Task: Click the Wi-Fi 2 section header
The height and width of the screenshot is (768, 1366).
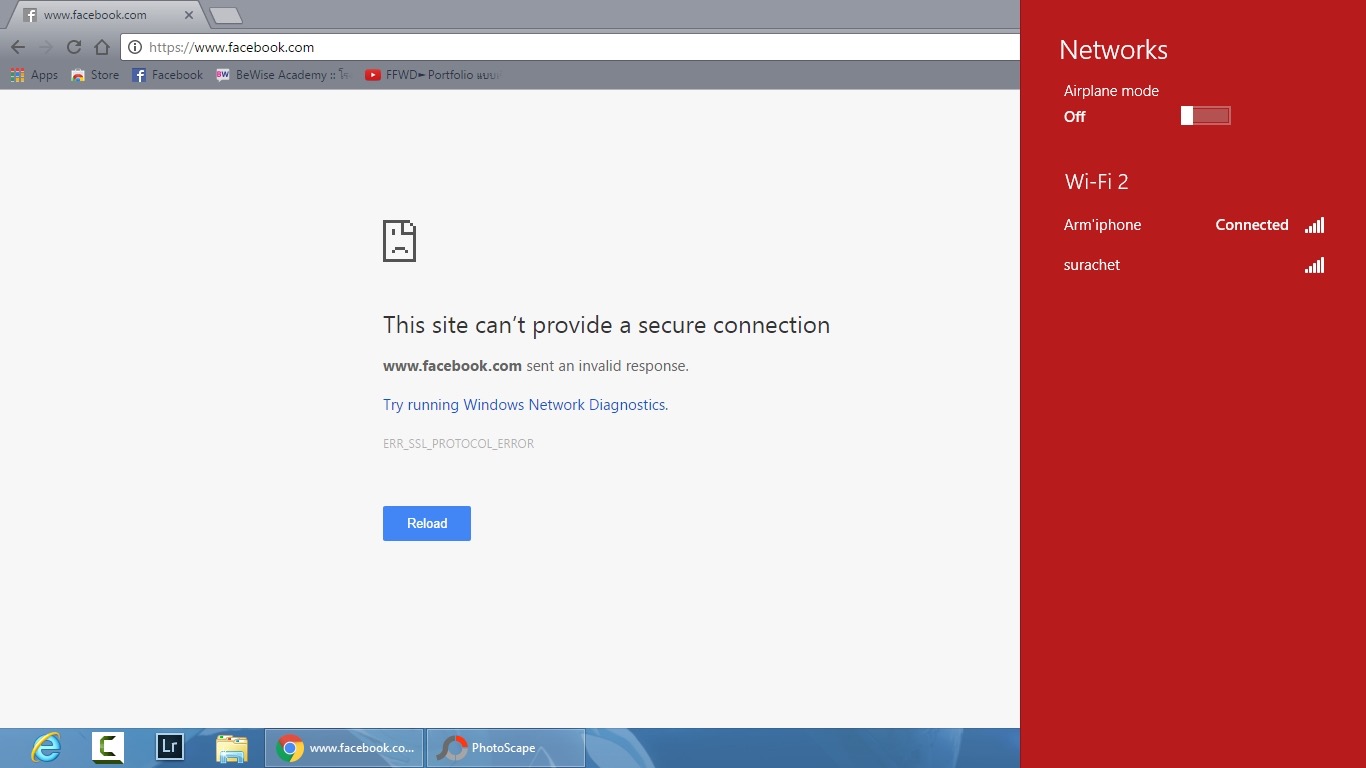Action: [1096, 182]
